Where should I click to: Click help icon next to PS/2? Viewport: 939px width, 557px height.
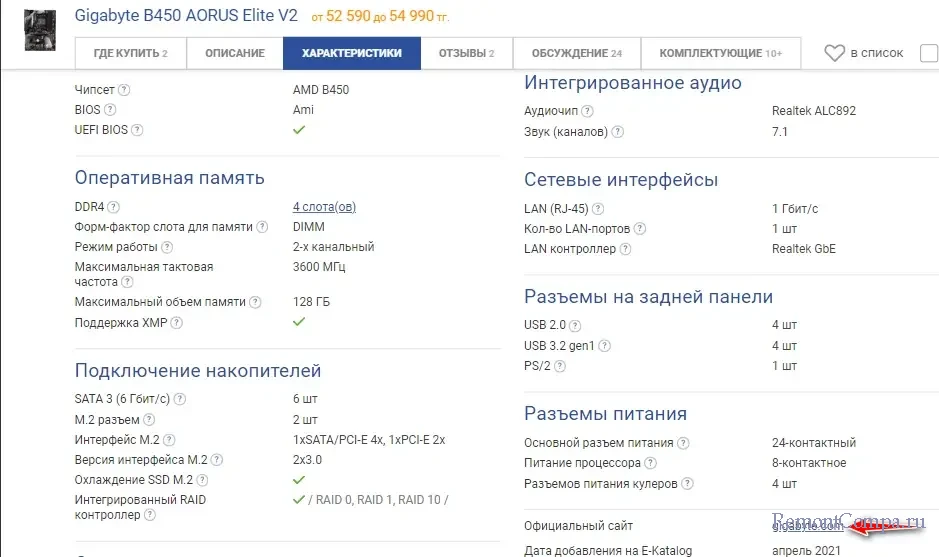coord(560,366)
